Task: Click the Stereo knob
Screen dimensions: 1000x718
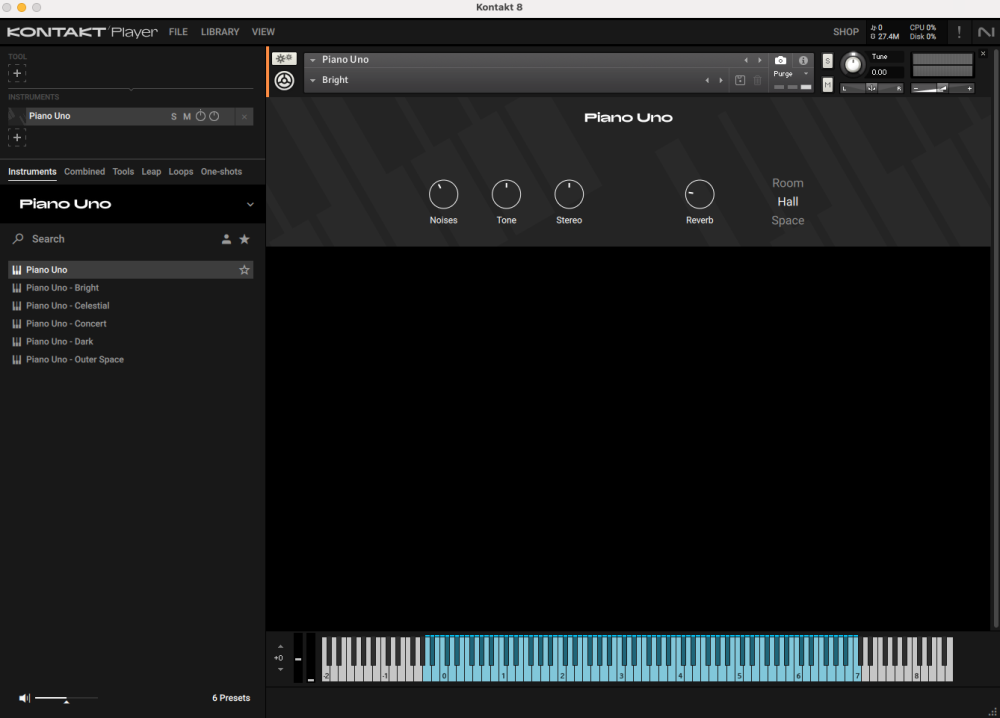Action: click(569, 194)
